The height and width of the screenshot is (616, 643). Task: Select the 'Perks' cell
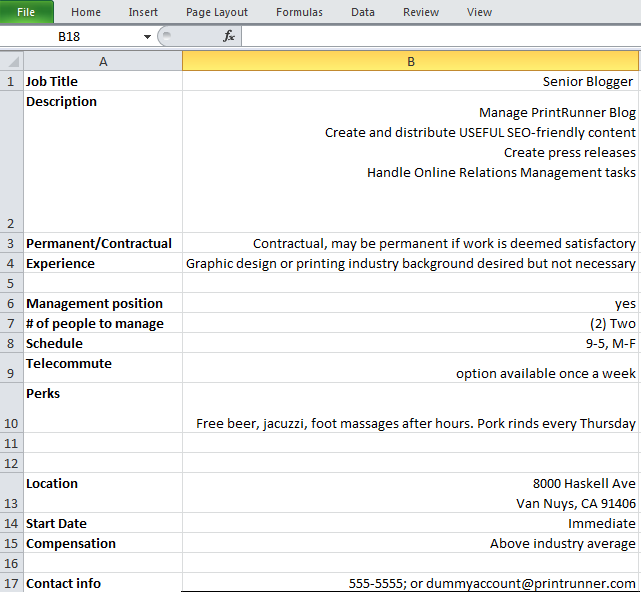pos(103,408)
